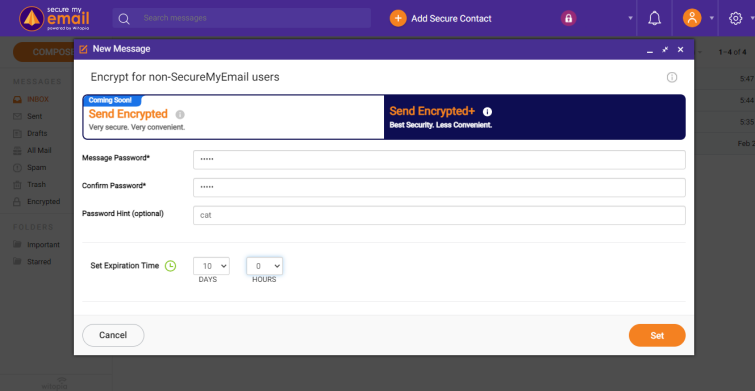Click the Password Hint field
The image size is (755, 391).
coord(439,215)
